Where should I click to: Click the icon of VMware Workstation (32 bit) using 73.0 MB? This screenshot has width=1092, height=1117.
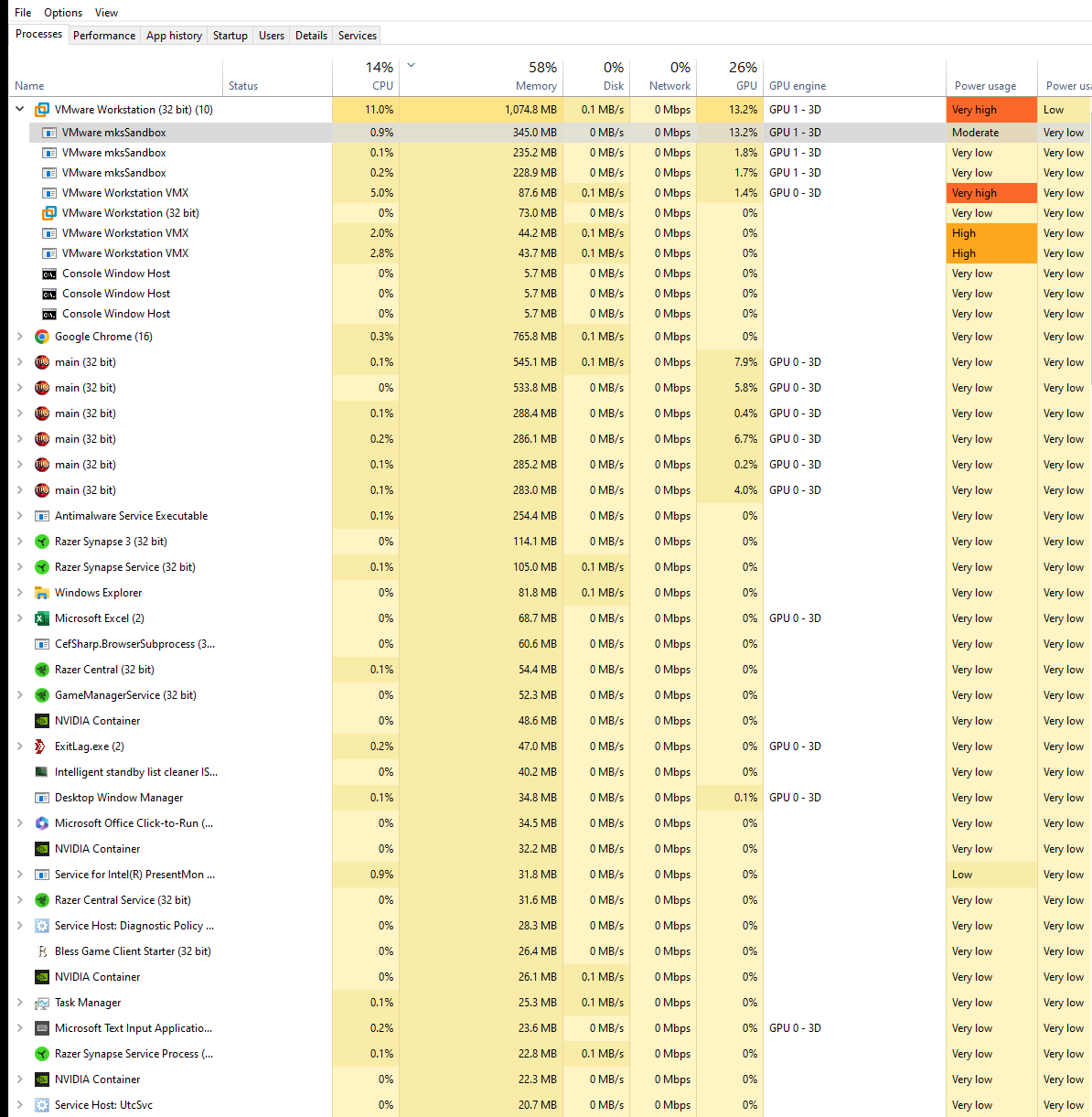pyautogui.click(x=49, y=213)
